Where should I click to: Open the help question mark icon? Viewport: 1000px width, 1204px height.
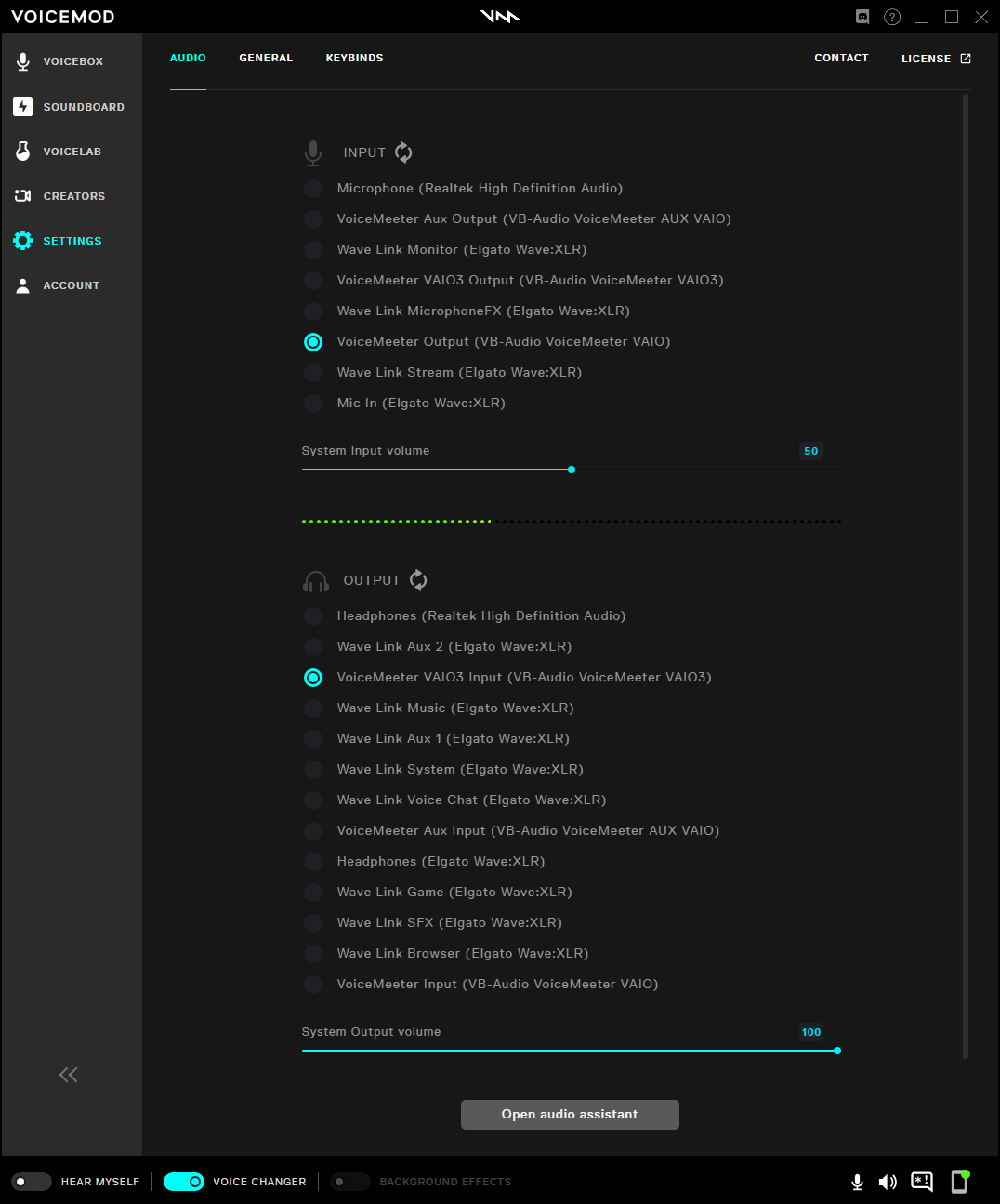[892, 17]
